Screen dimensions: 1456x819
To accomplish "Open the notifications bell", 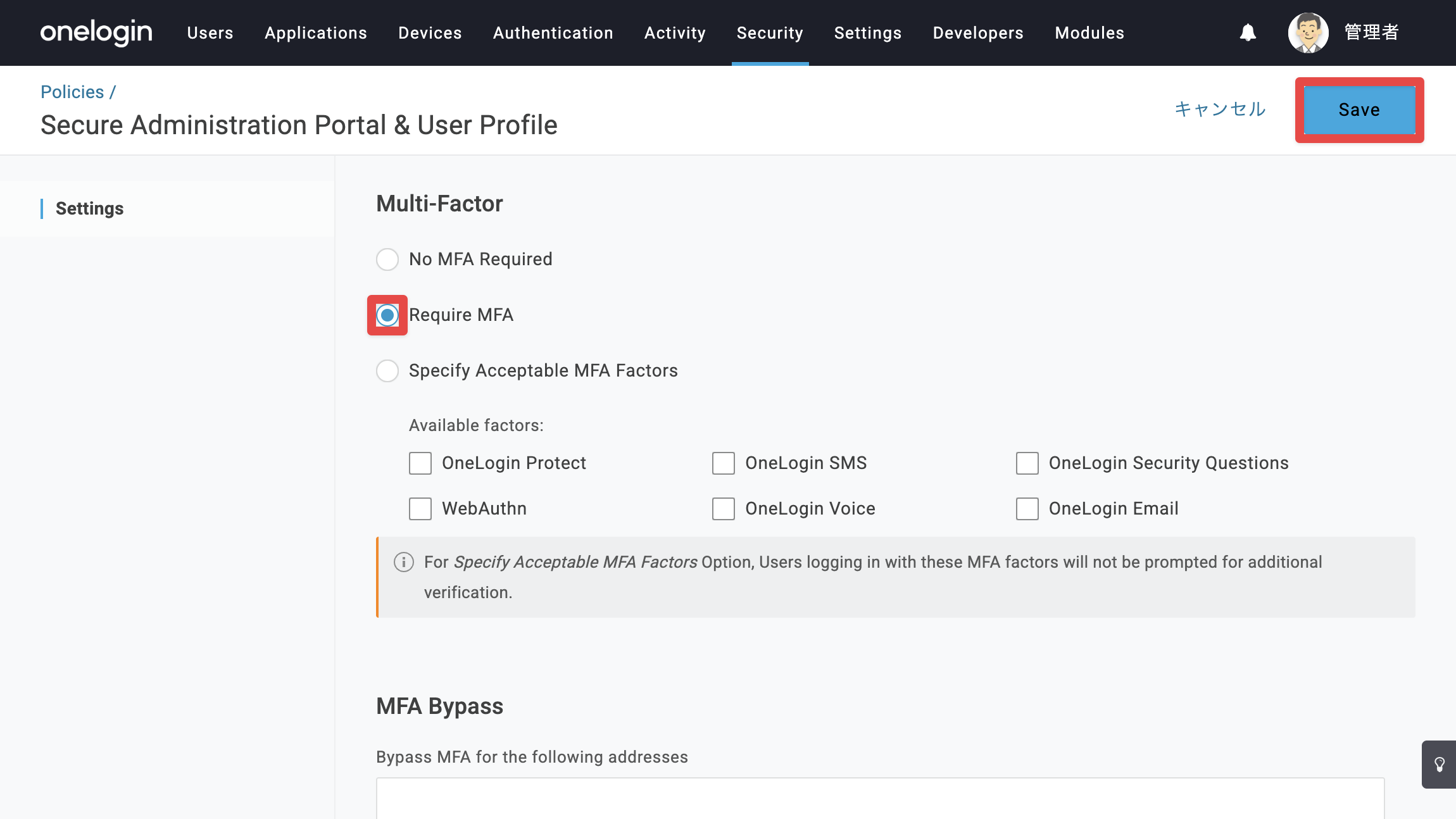I will tap(1248, 32).
